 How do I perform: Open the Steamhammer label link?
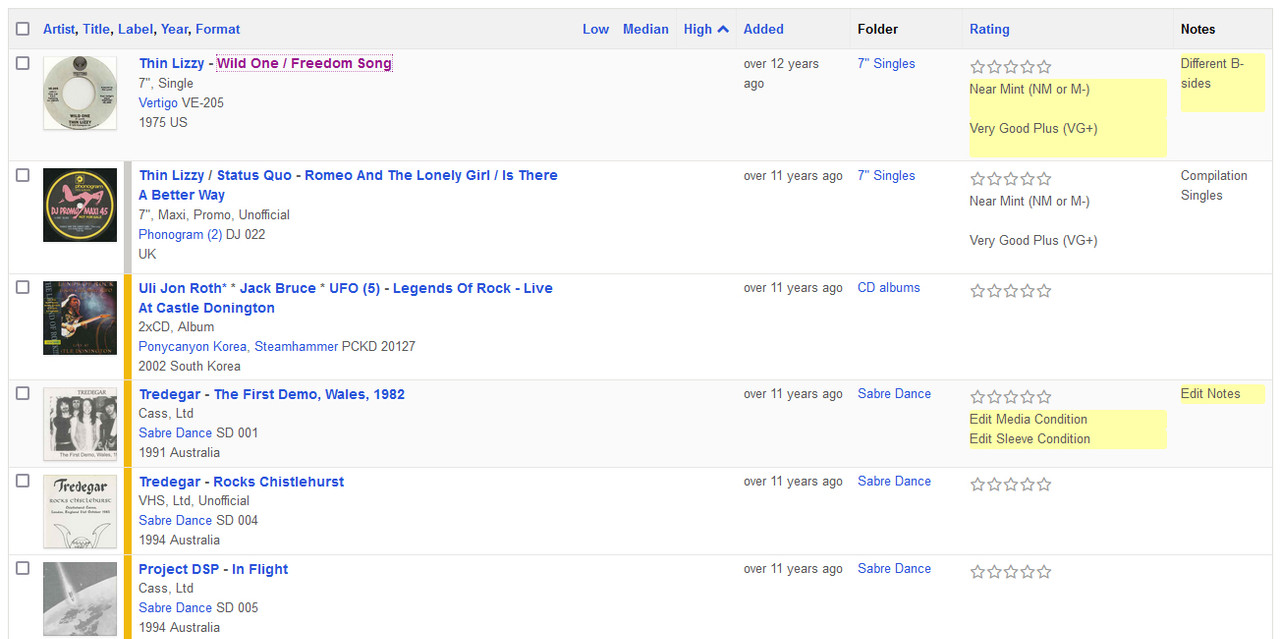pyautogui.click(x=296, y=346)
